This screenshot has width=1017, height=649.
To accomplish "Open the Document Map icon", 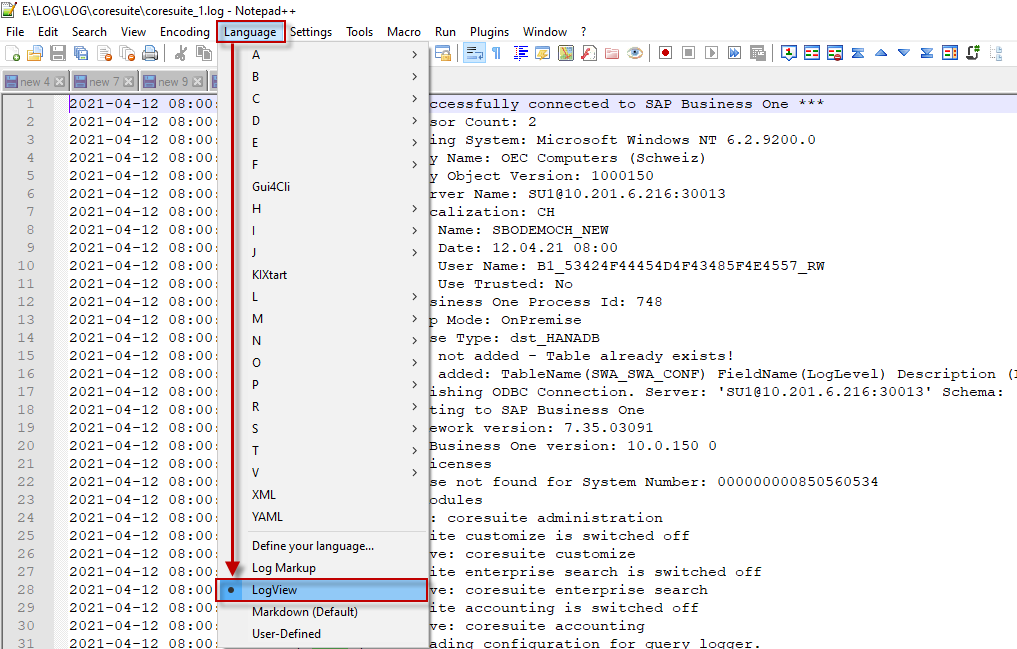I will pyautogui.click(x=566, y=53).
